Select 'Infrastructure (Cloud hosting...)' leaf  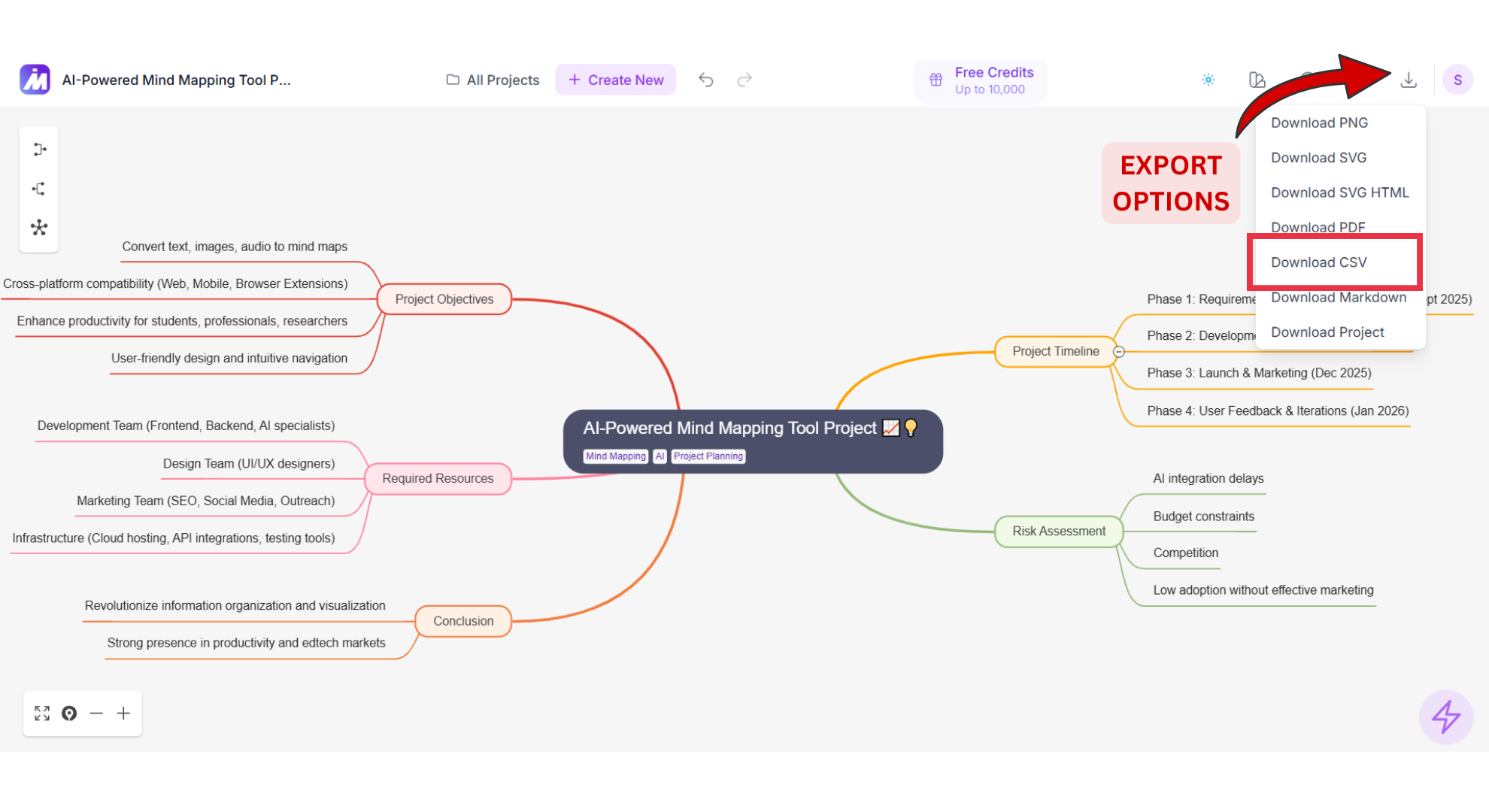173,538
